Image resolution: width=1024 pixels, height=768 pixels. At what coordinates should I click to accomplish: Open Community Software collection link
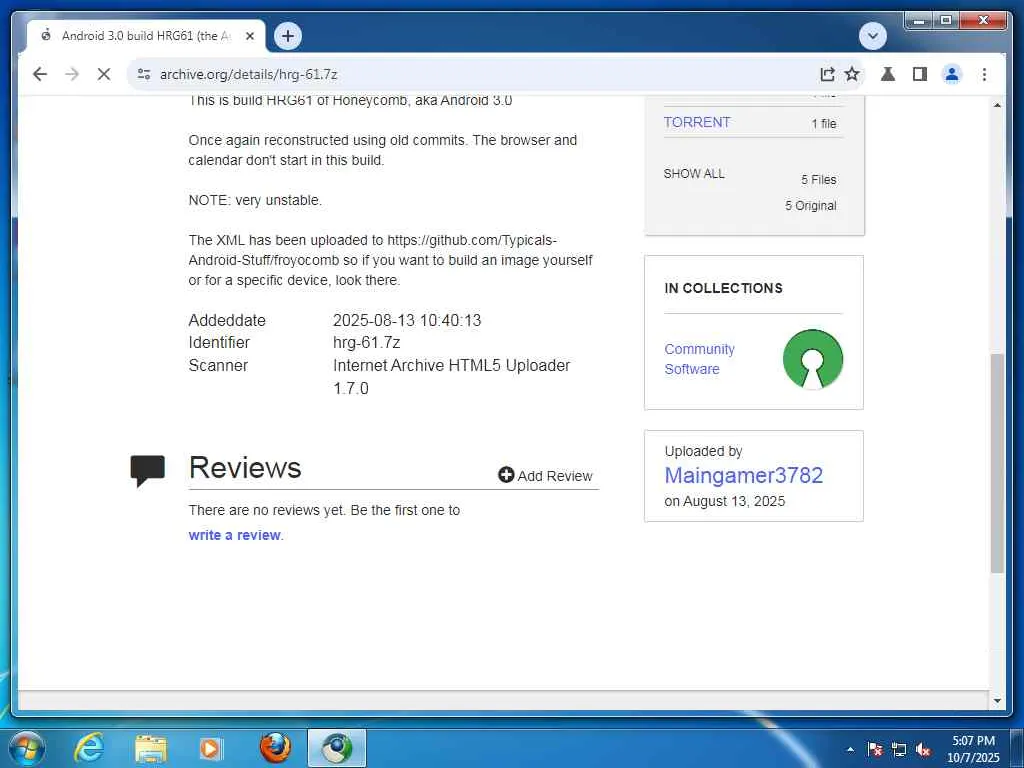[699, 359]
